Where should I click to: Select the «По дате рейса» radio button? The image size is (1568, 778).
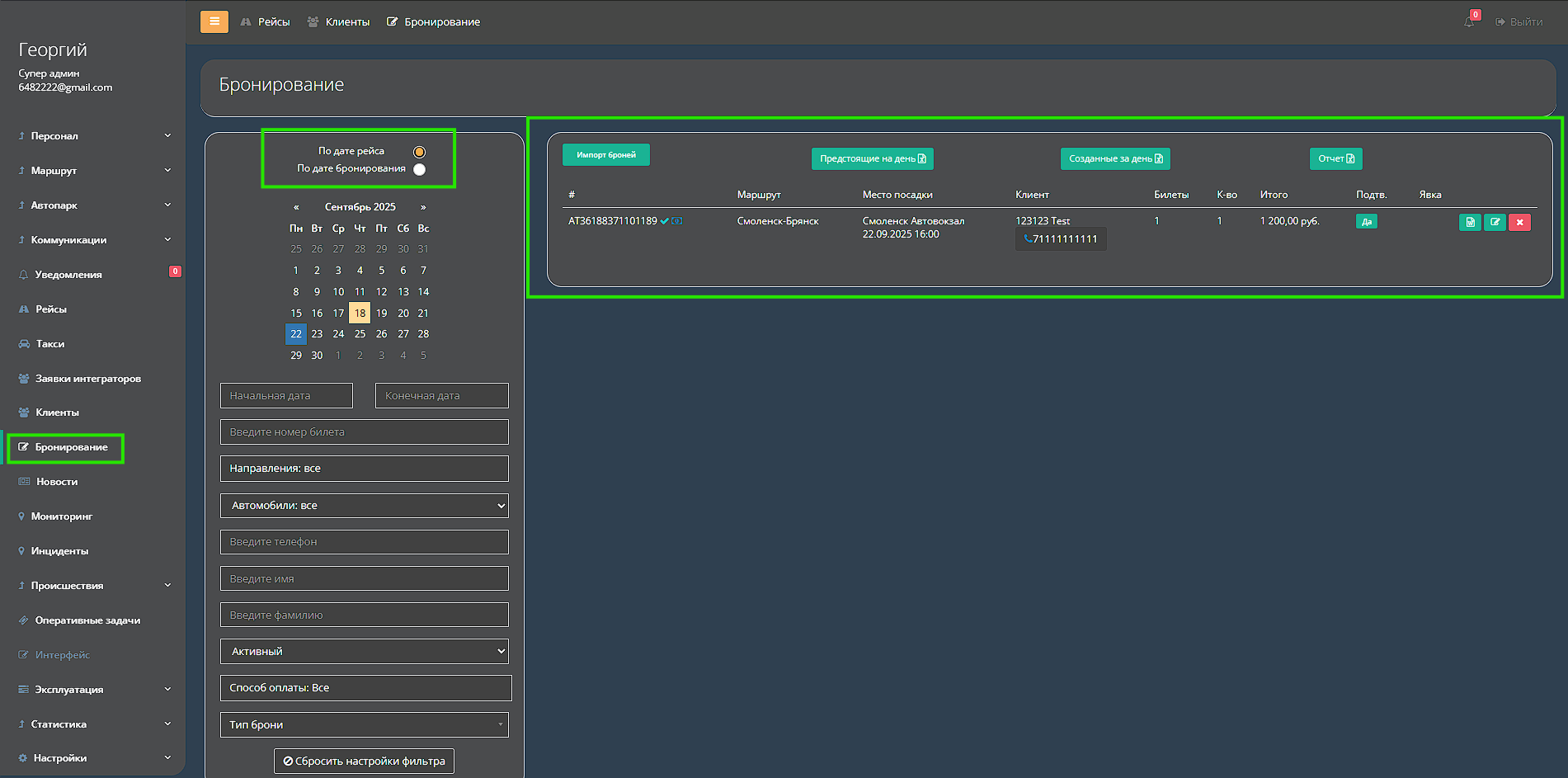tap(419, 152)
